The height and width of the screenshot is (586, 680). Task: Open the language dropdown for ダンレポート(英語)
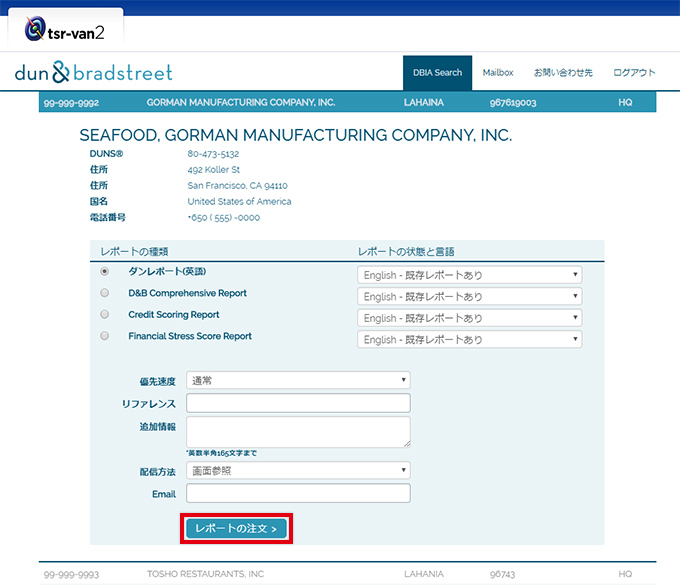pyautogui.click(x=470, y=275)
